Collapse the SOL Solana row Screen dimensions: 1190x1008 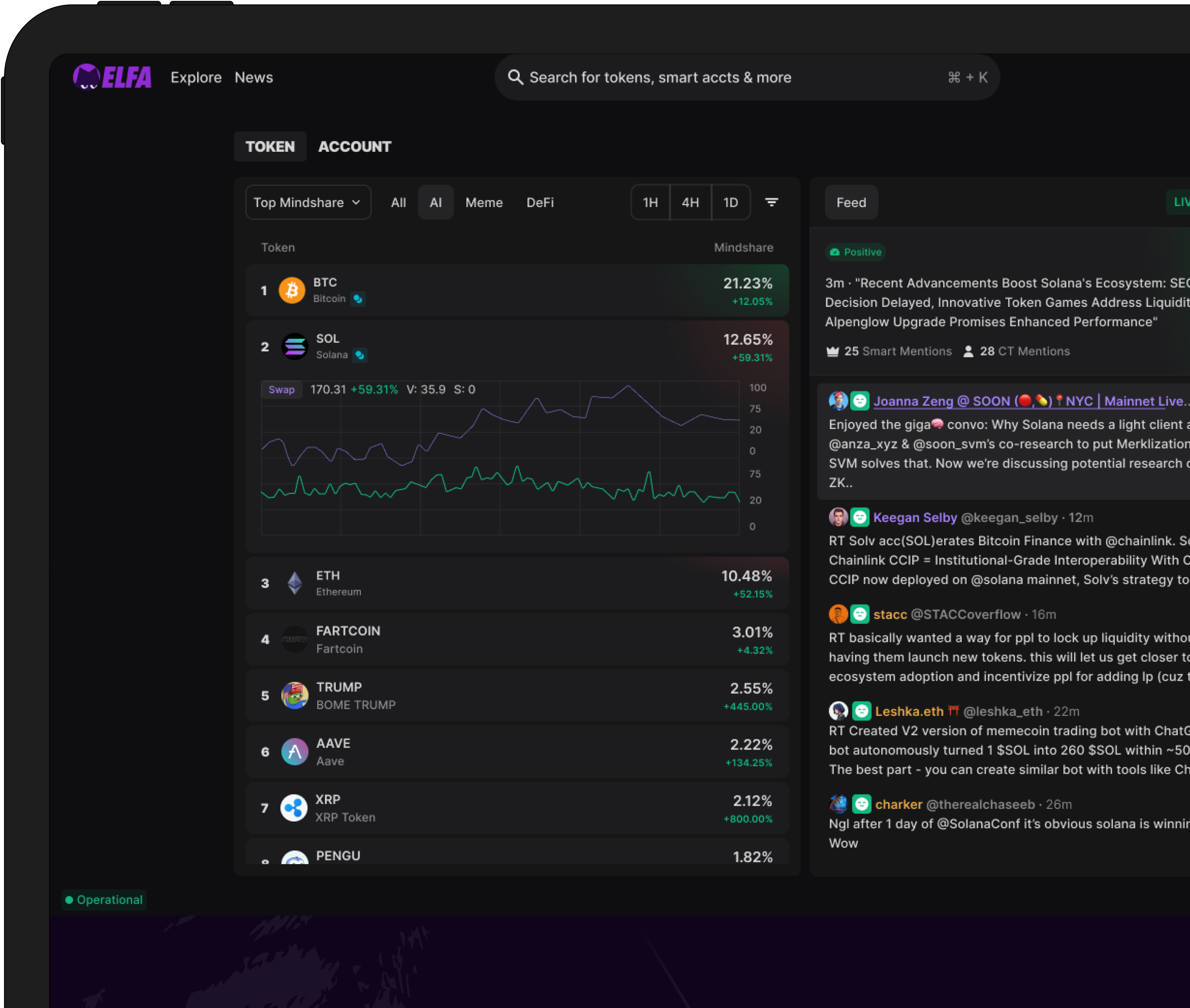pyautogui.click(x=517, y=347)
